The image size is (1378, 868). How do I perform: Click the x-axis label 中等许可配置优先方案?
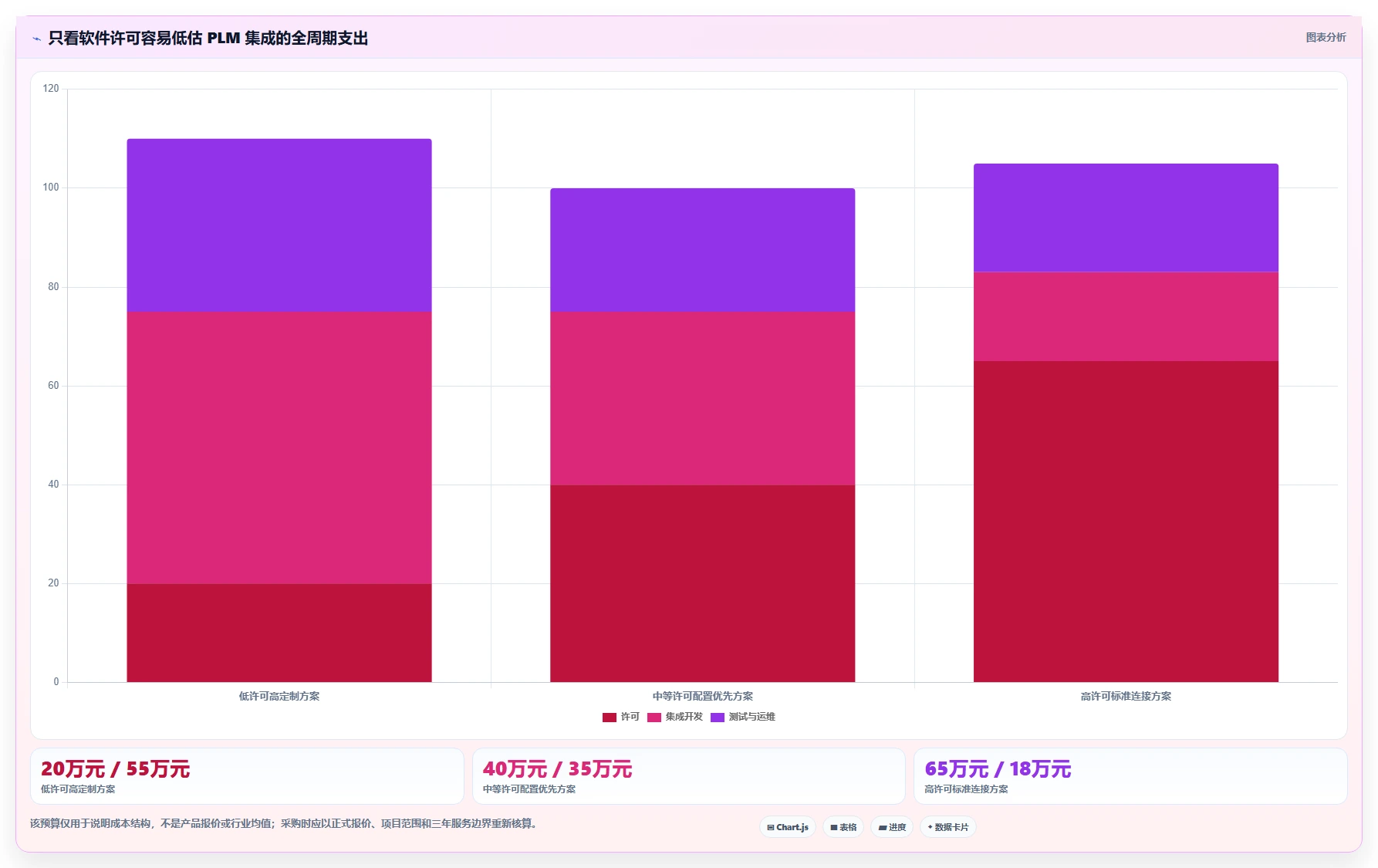[x=702, y=696]
